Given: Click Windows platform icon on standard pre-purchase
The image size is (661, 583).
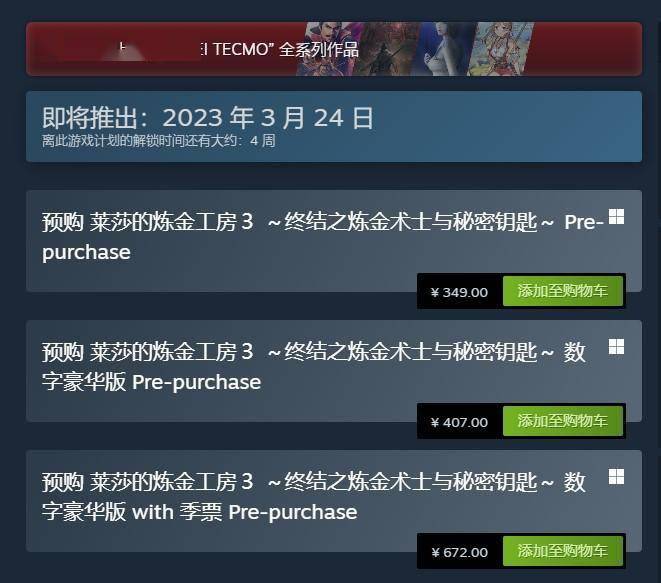Looking at the screenshot, I should point(616,217).
